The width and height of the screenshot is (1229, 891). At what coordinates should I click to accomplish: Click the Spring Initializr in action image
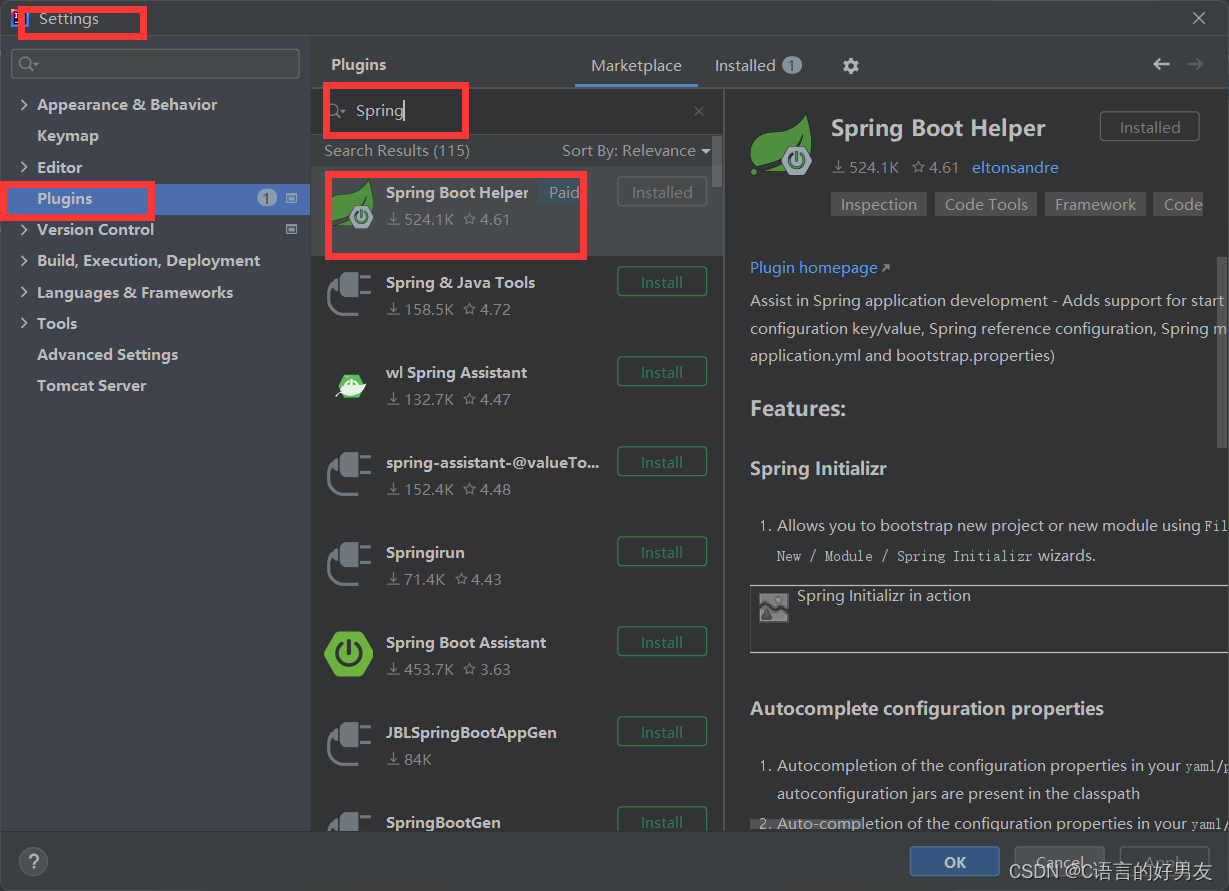point(773,608)
